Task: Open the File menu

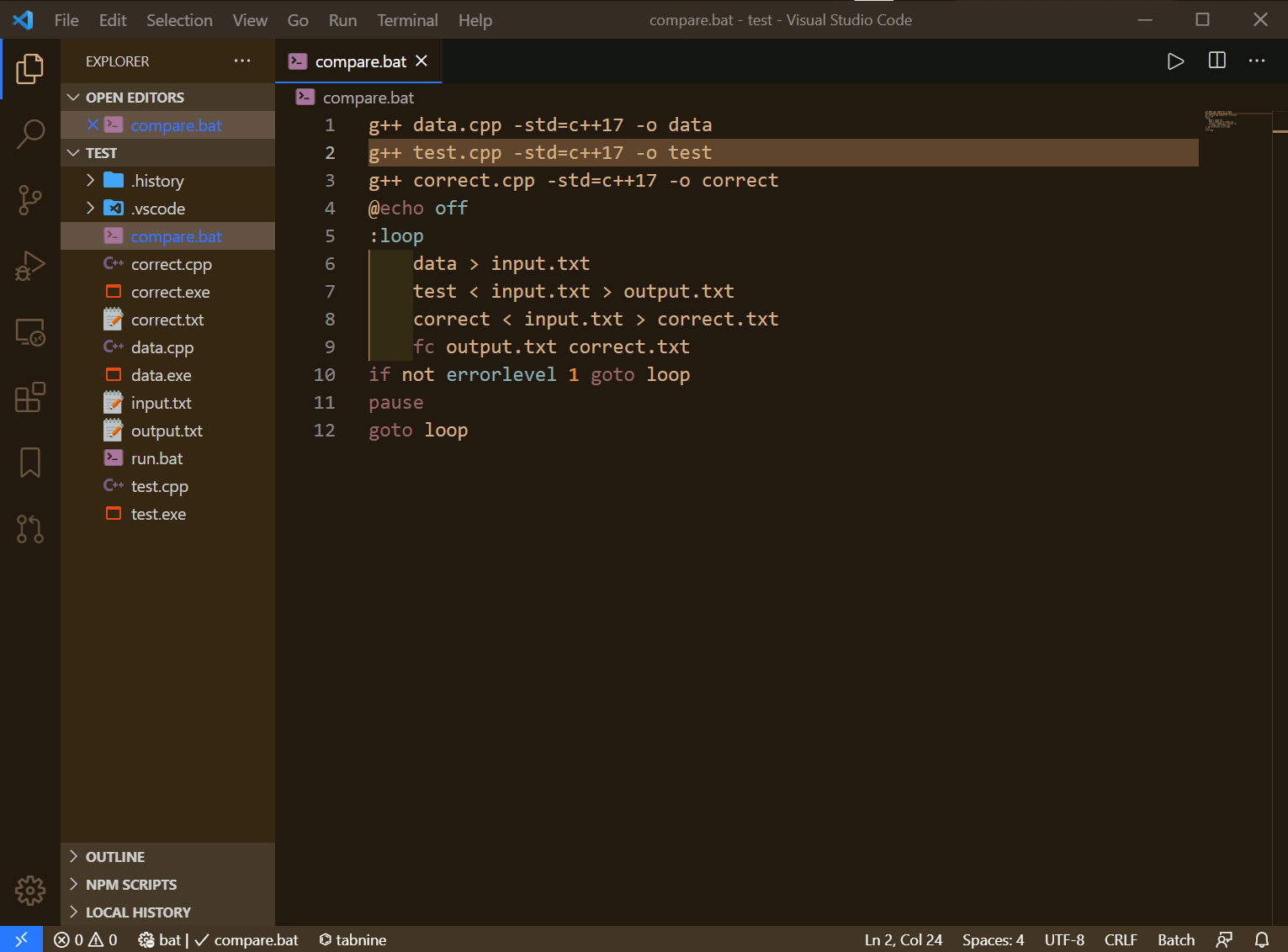Action: pyautogui.click(x=66, y=20)
